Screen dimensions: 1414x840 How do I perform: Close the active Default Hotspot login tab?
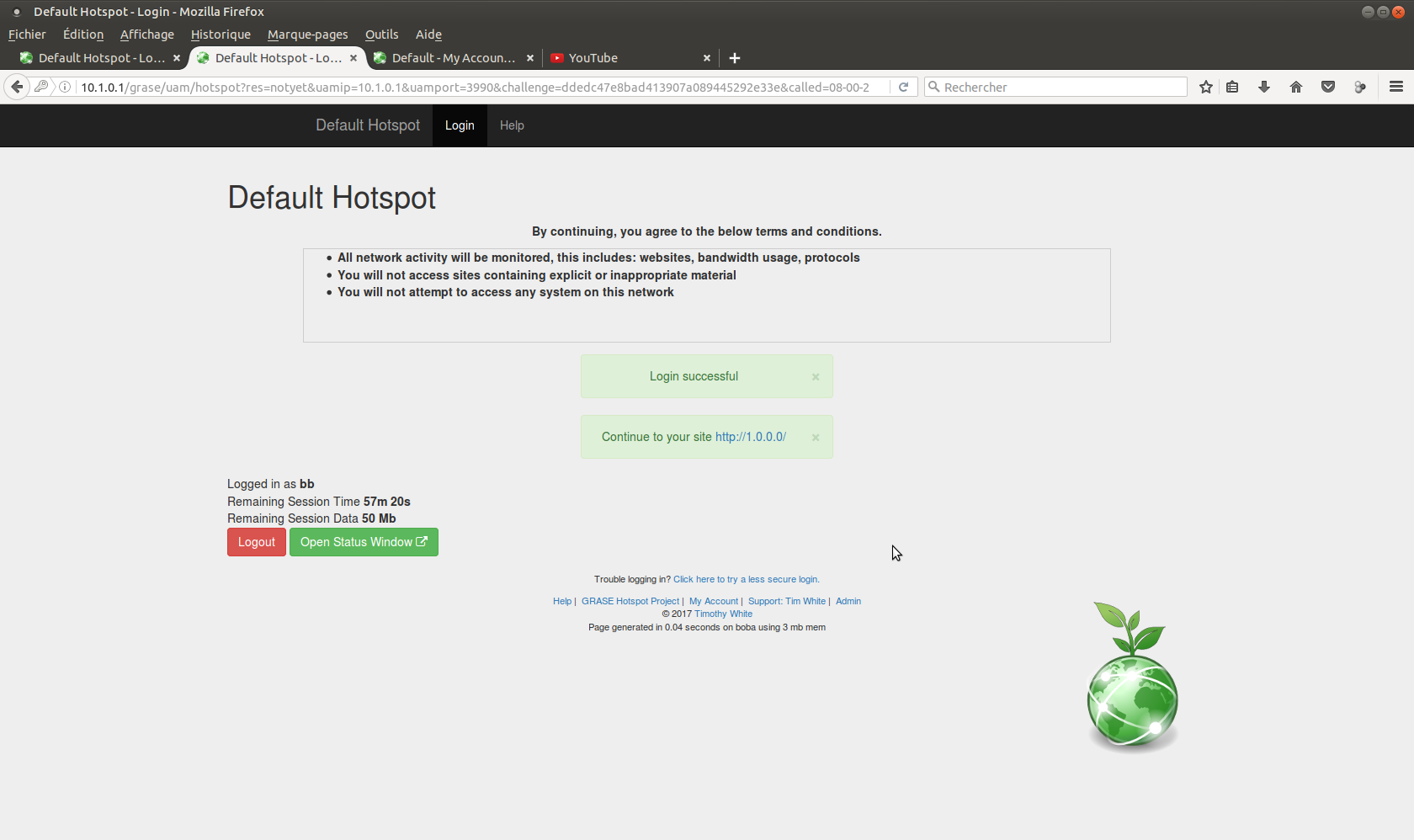[x=353, y=58]
